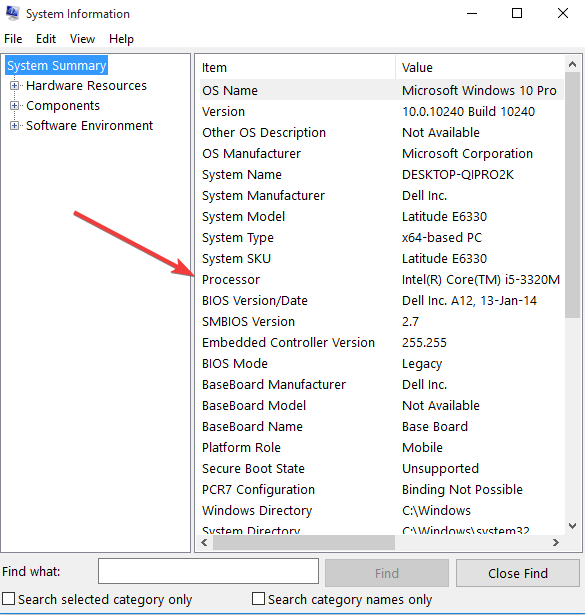Expand the Software Environment tree node
This screenshot has width=585, height=615.
tap(14, 126)
